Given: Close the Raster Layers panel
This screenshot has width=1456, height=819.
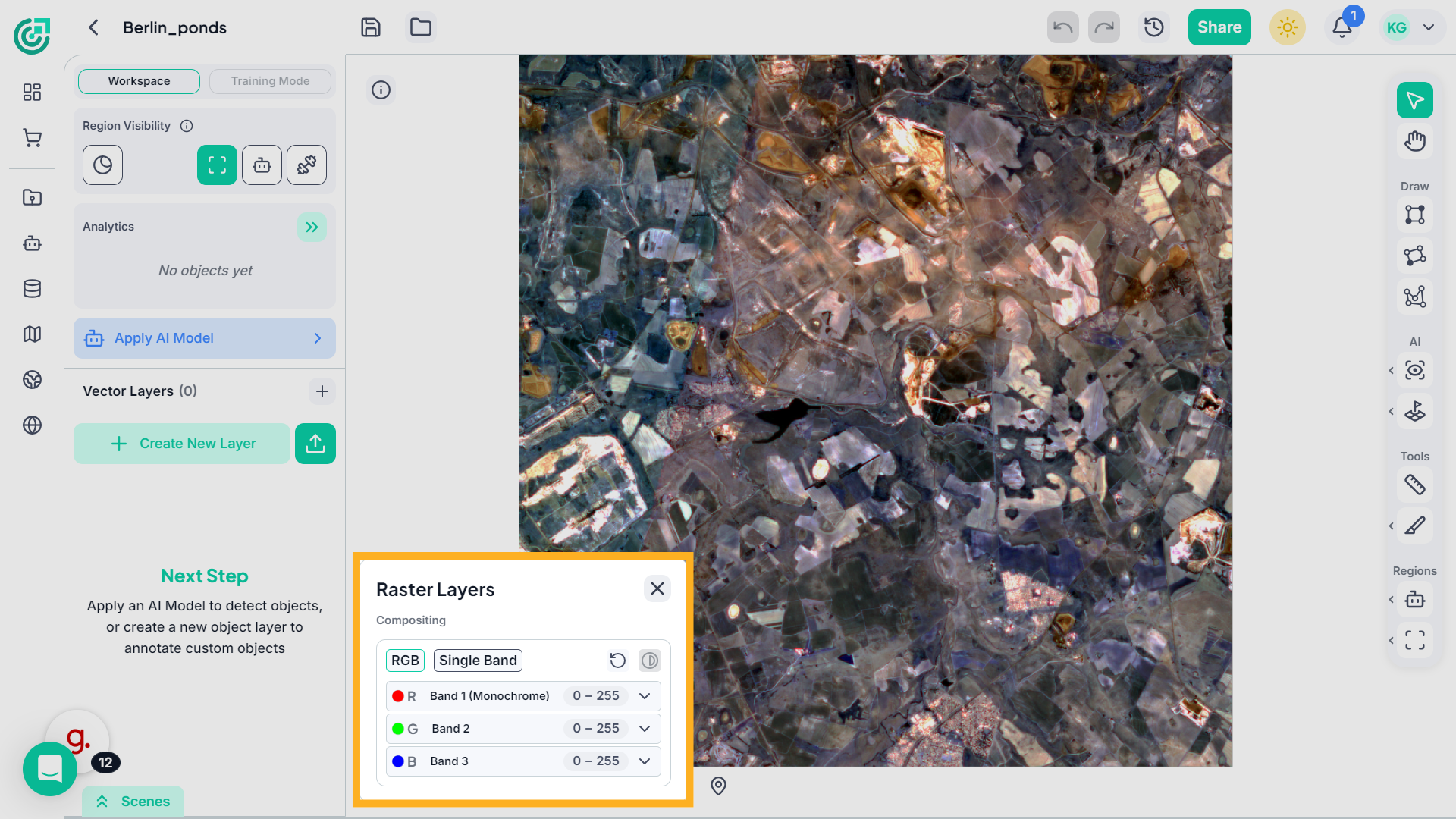Looking at the screenshot, I should (657, 588).
